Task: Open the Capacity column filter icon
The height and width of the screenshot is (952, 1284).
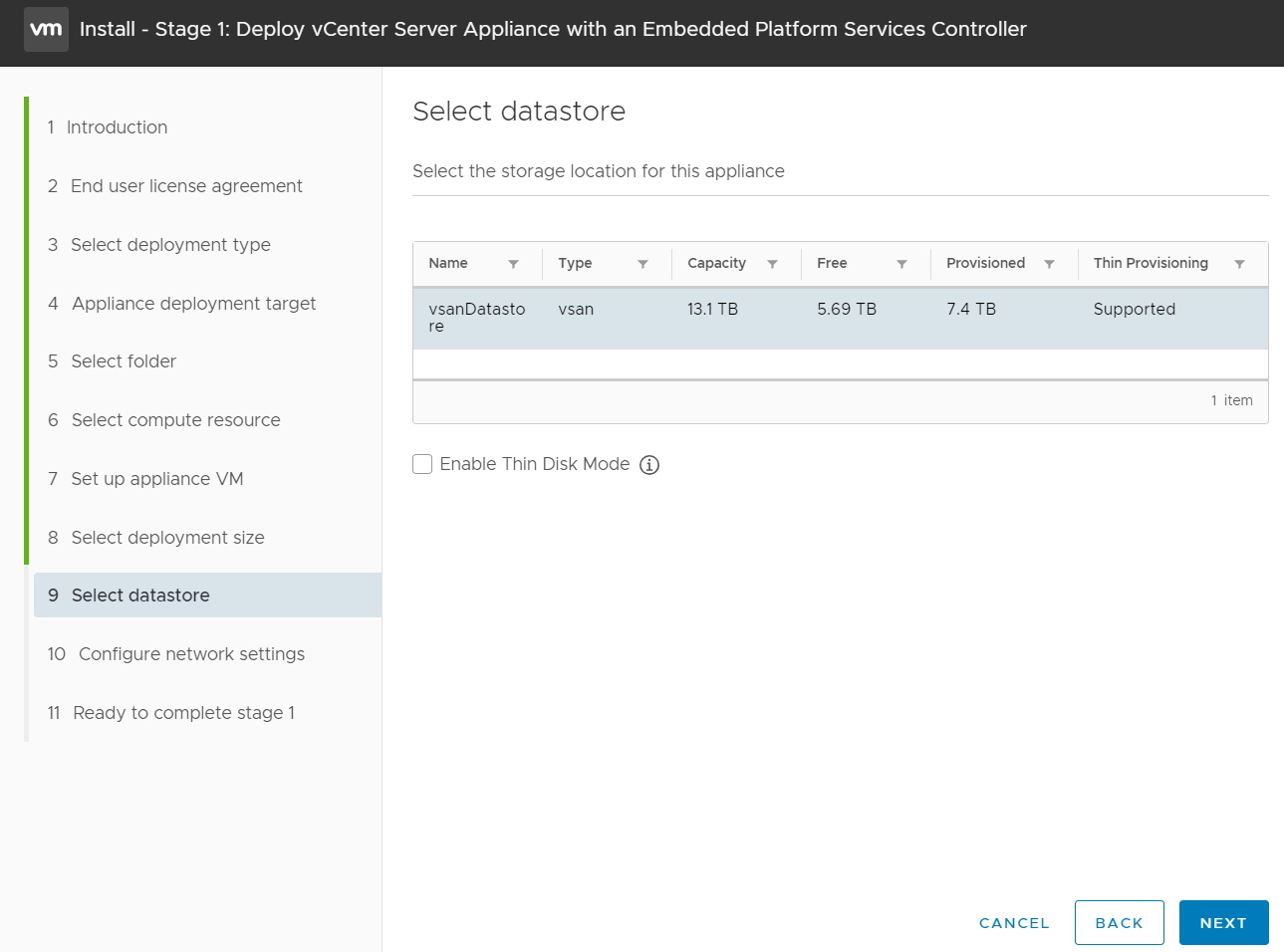Action: [x=772, y=264]
